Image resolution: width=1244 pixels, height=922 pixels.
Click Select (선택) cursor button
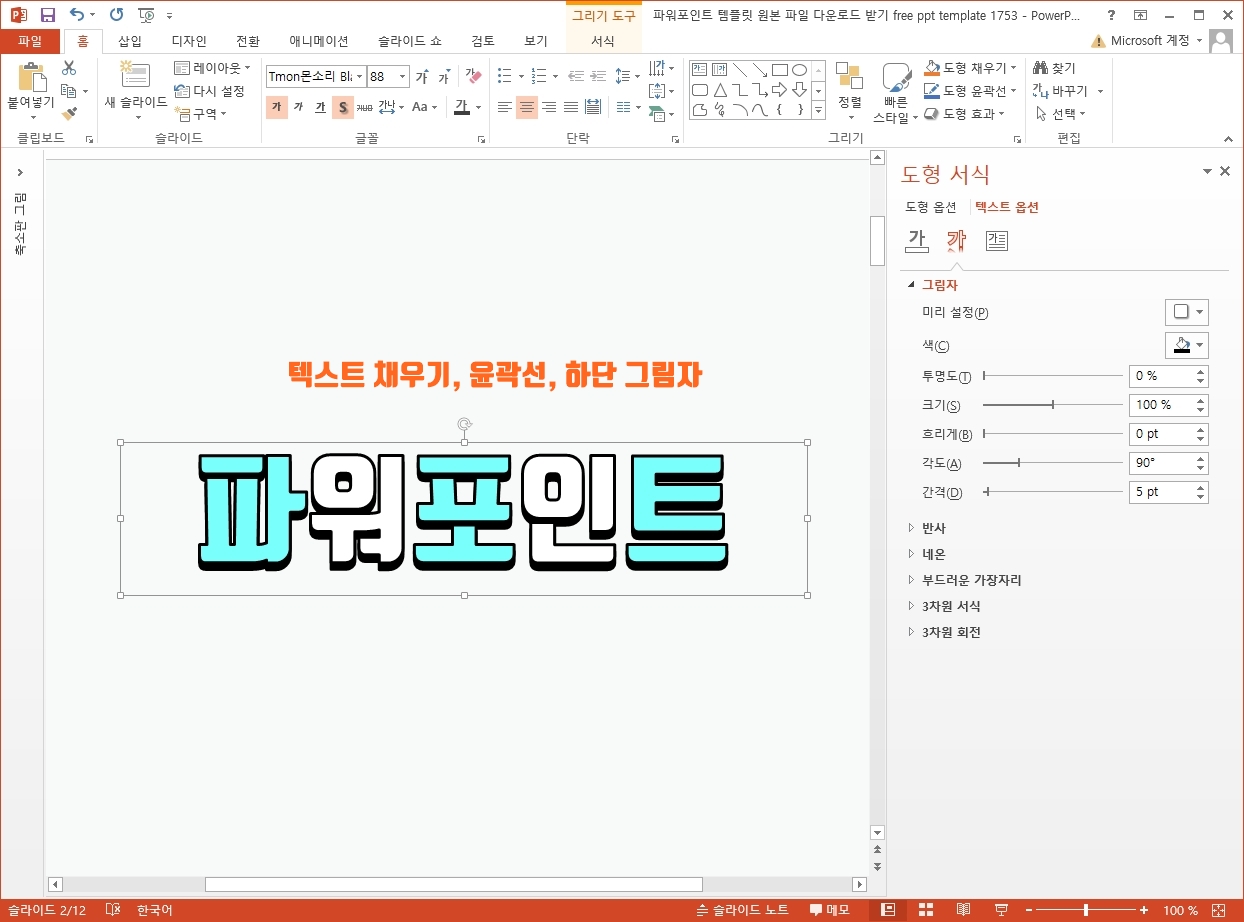click(1060, 114)
